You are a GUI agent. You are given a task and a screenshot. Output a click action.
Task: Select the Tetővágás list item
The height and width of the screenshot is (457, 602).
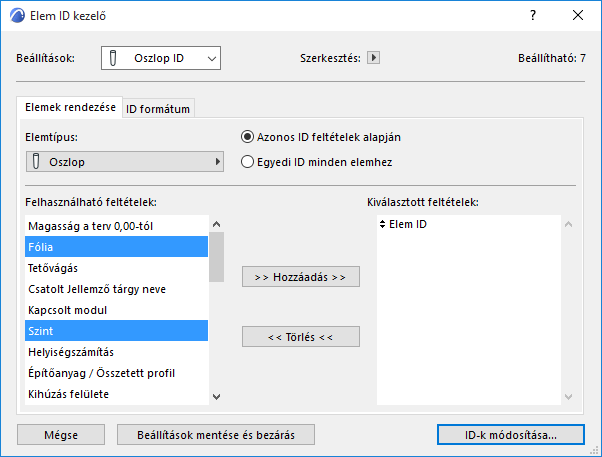coord(116,267)
